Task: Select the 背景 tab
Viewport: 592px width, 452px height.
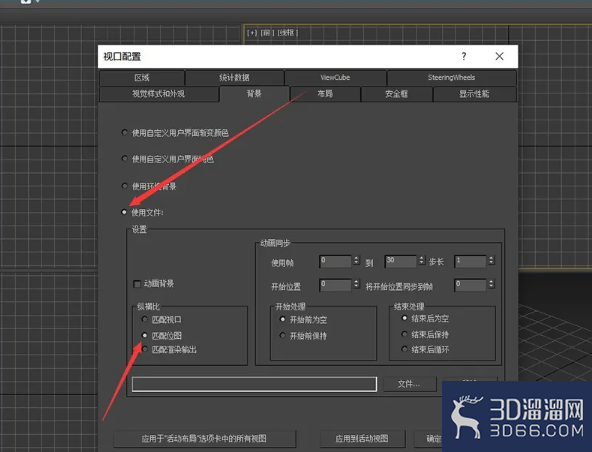Action: pyautogui.click(x=254, y=94)
